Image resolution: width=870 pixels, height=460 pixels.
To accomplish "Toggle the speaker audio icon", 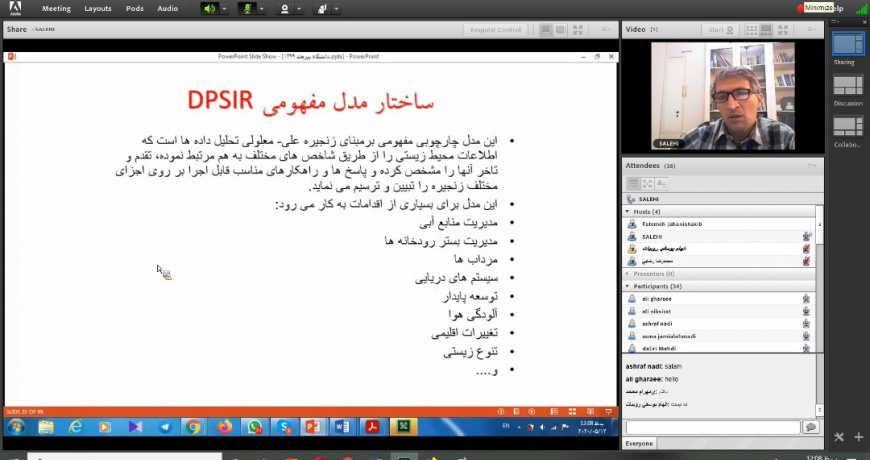I will point(210,9).
